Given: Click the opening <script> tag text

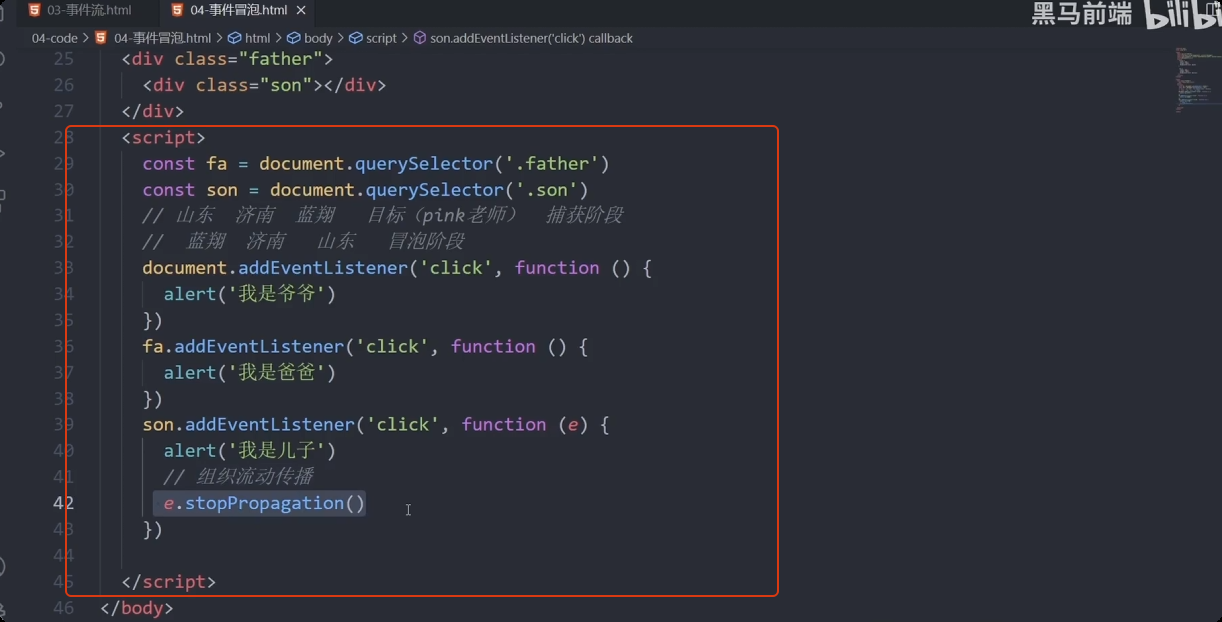Looking at the screenshot, I should (163, 137).
